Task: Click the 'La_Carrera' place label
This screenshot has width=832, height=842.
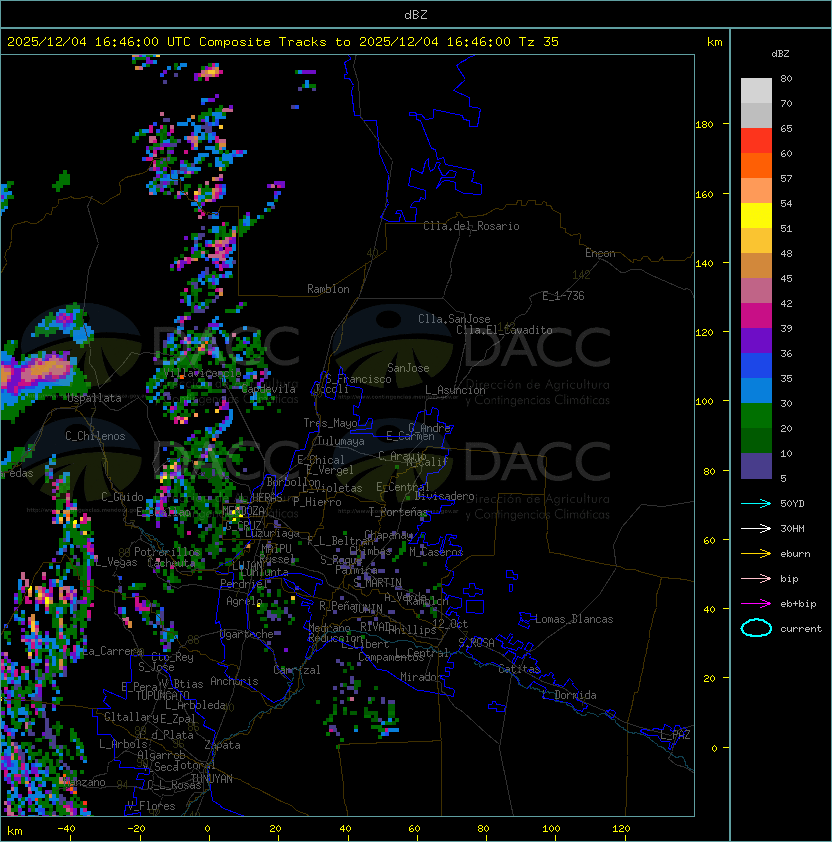Action: pyautogui.click(x=113, y=651)
